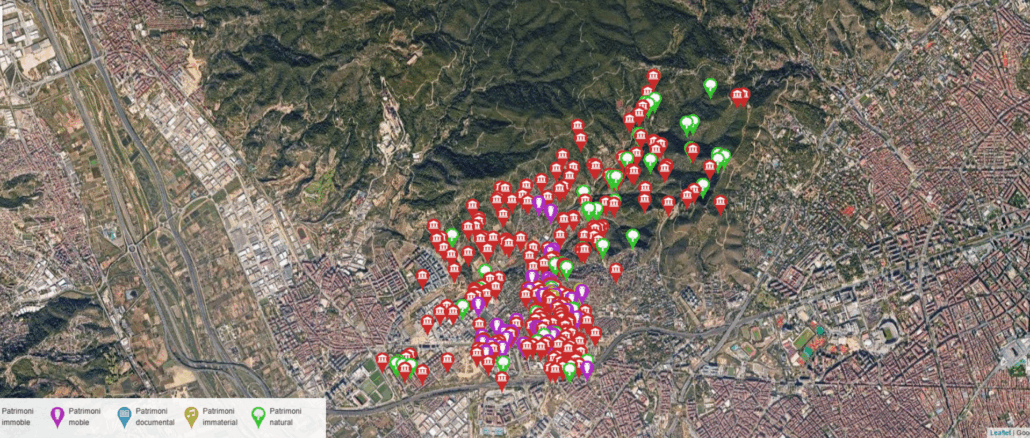The height and width of the screenshot is (438, 1030).
Task: Click the lone green marker east of the cluster
Action: pyautogui.click(x=632, y=237)
